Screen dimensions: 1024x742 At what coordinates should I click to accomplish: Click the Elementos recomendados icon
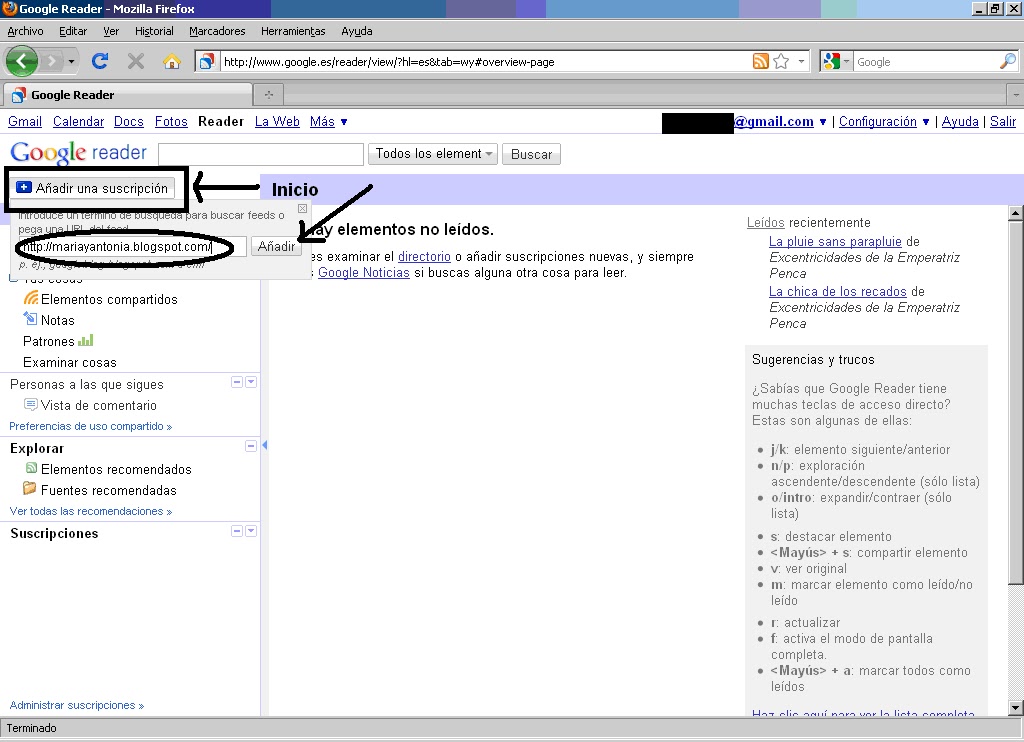point(31,468)
